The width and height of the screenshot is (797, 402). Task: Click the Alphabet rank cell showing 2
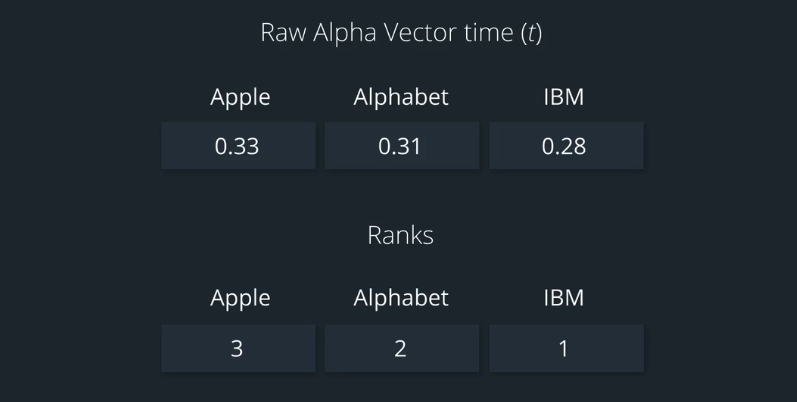click(x=400, y=349)
